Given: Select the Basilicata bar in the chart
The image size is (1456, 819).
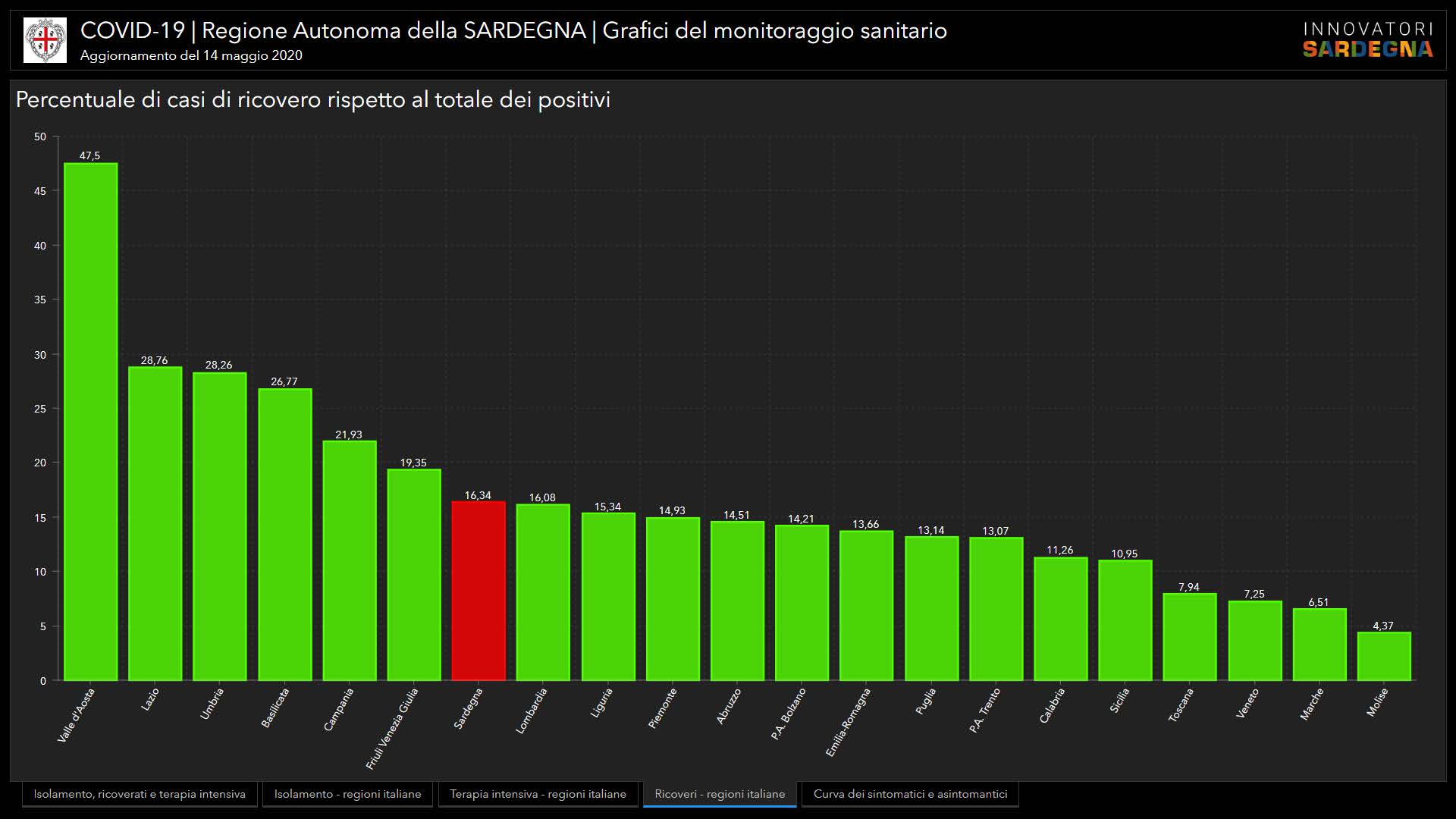Looking at the screenshot, I should (284, 535).
